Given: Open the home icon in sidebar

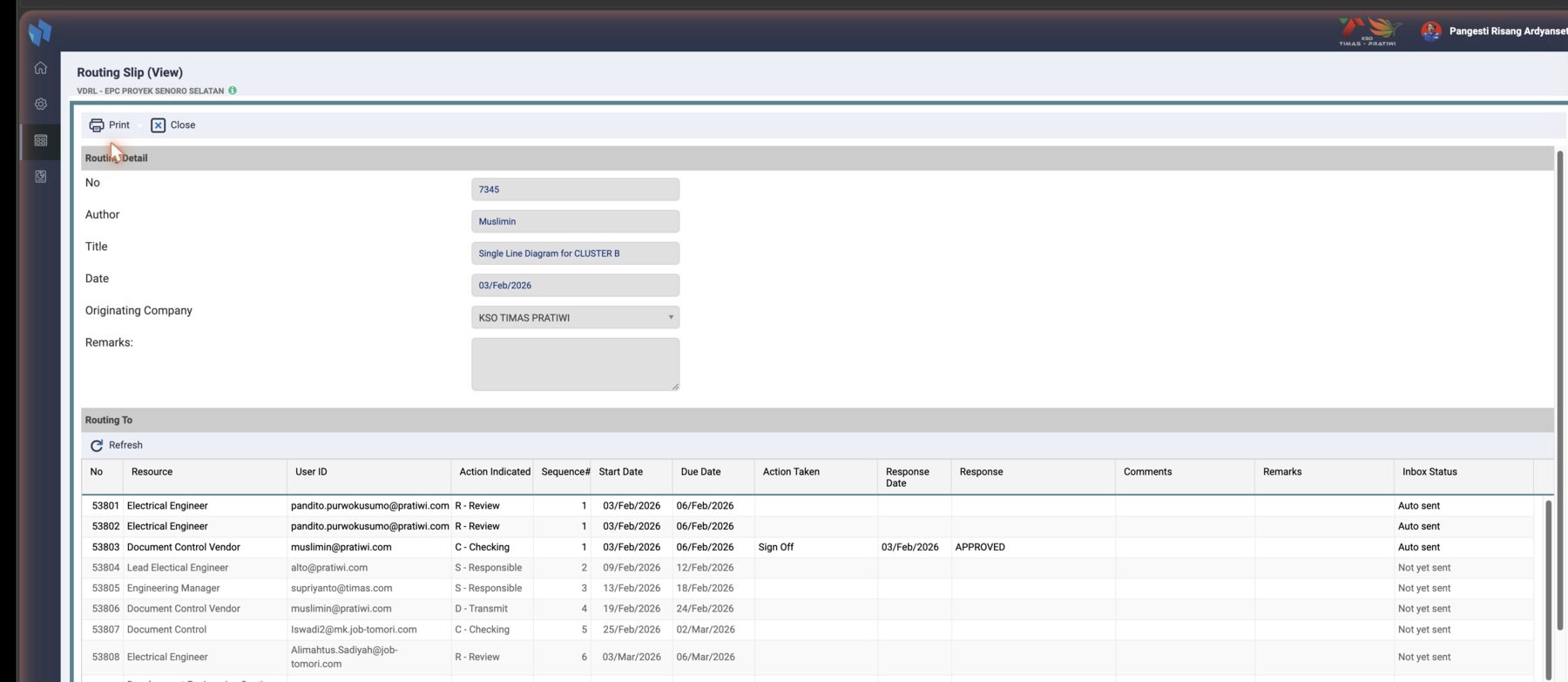Looking at the screenshot, I should 40,68.
